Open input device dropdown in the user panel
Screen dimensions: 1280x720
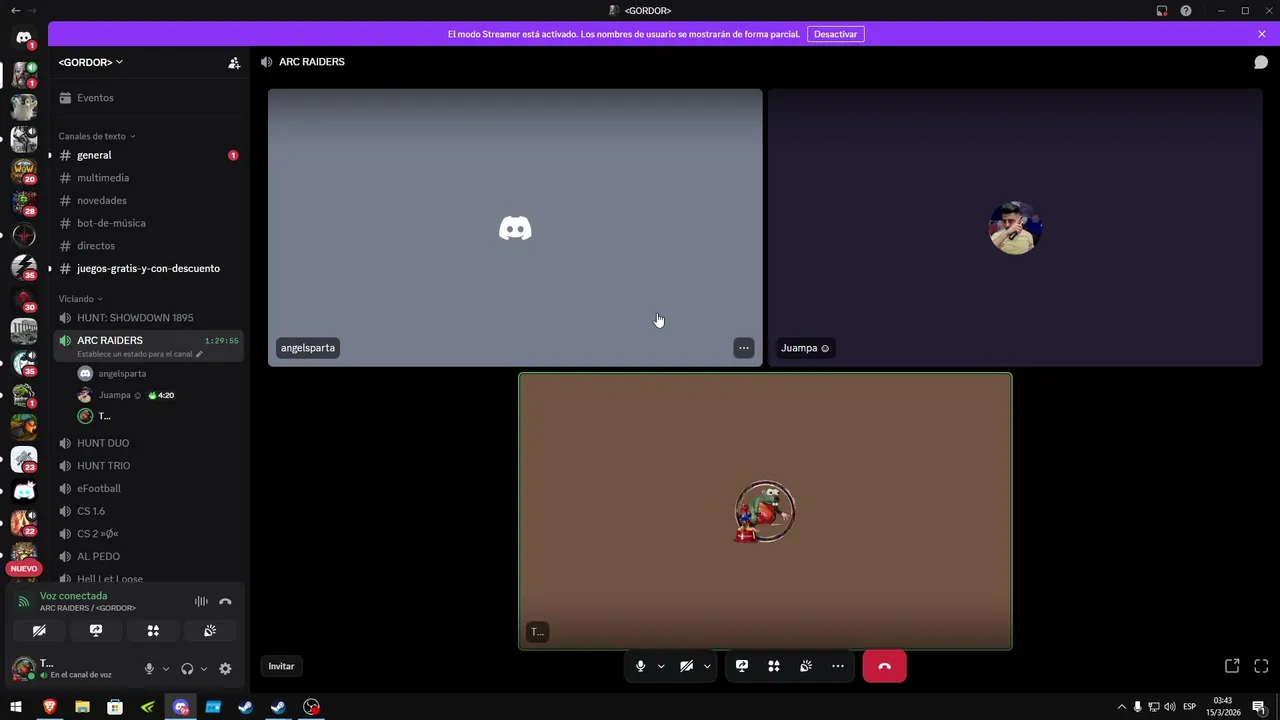pyautogui.click(x=166, y=669)
